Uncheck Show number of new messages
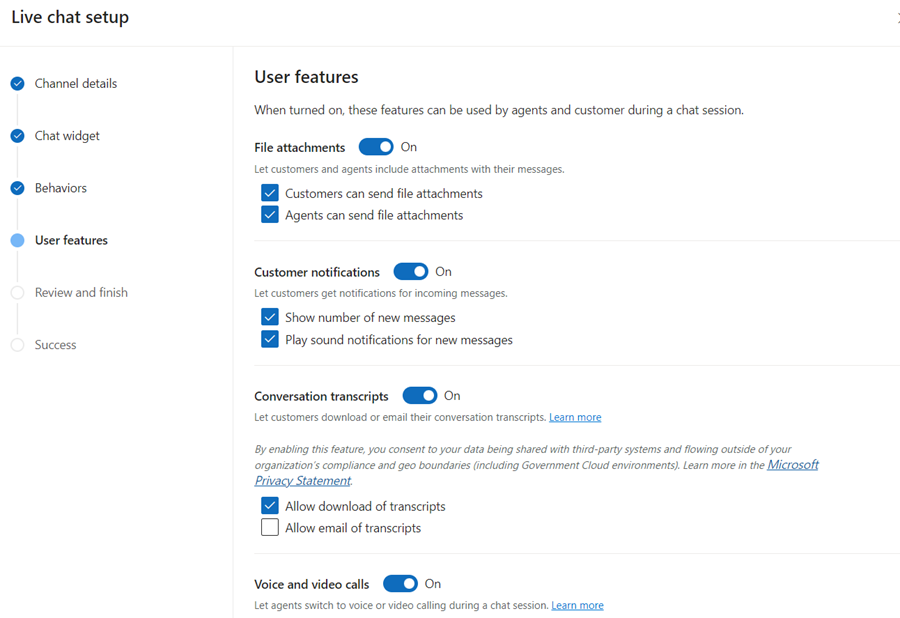900x618 pixels. coord(270,318)
